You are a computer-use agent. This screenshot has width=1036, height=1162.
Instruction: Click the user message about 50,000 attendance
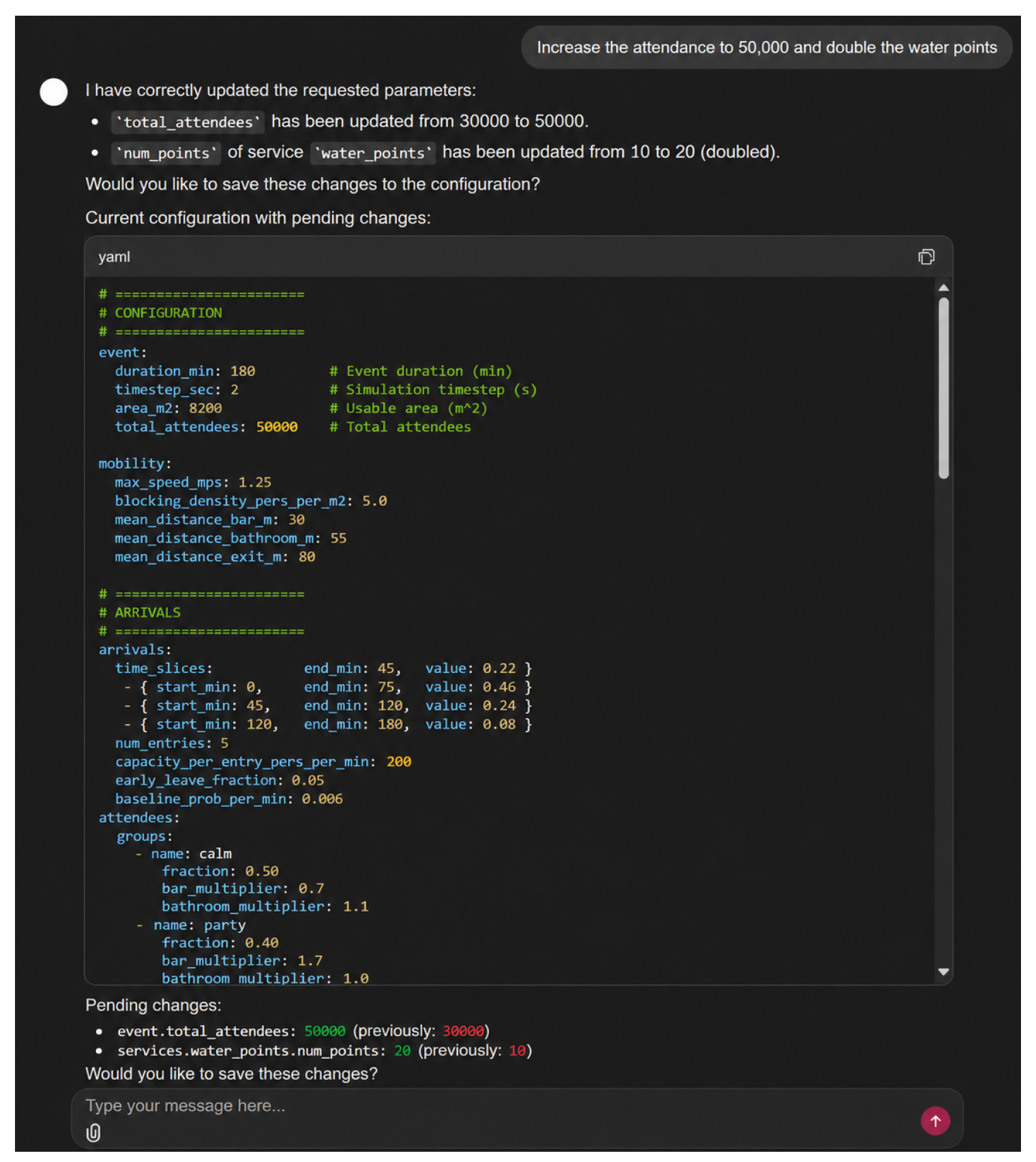[767, 48]
